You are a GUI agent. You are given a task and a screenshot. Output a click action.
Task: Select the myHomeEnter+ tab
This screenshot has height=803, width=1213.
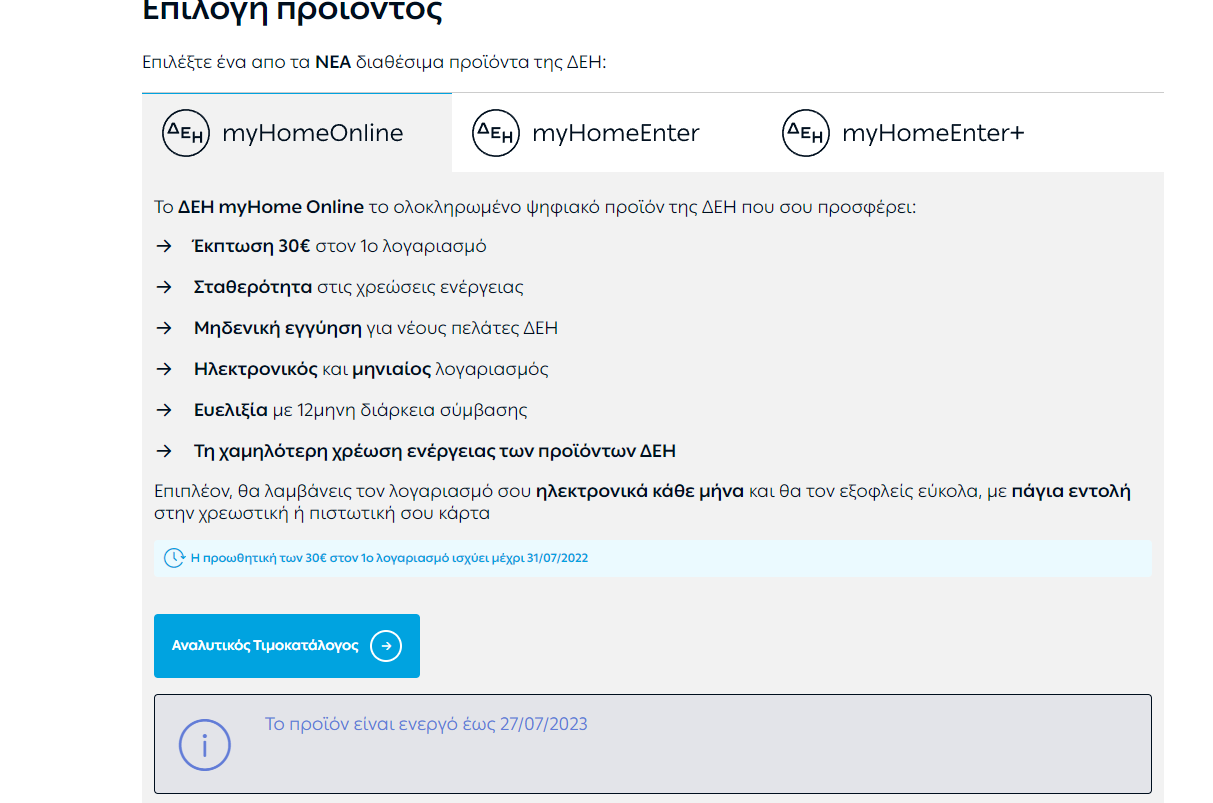[917, 133]
